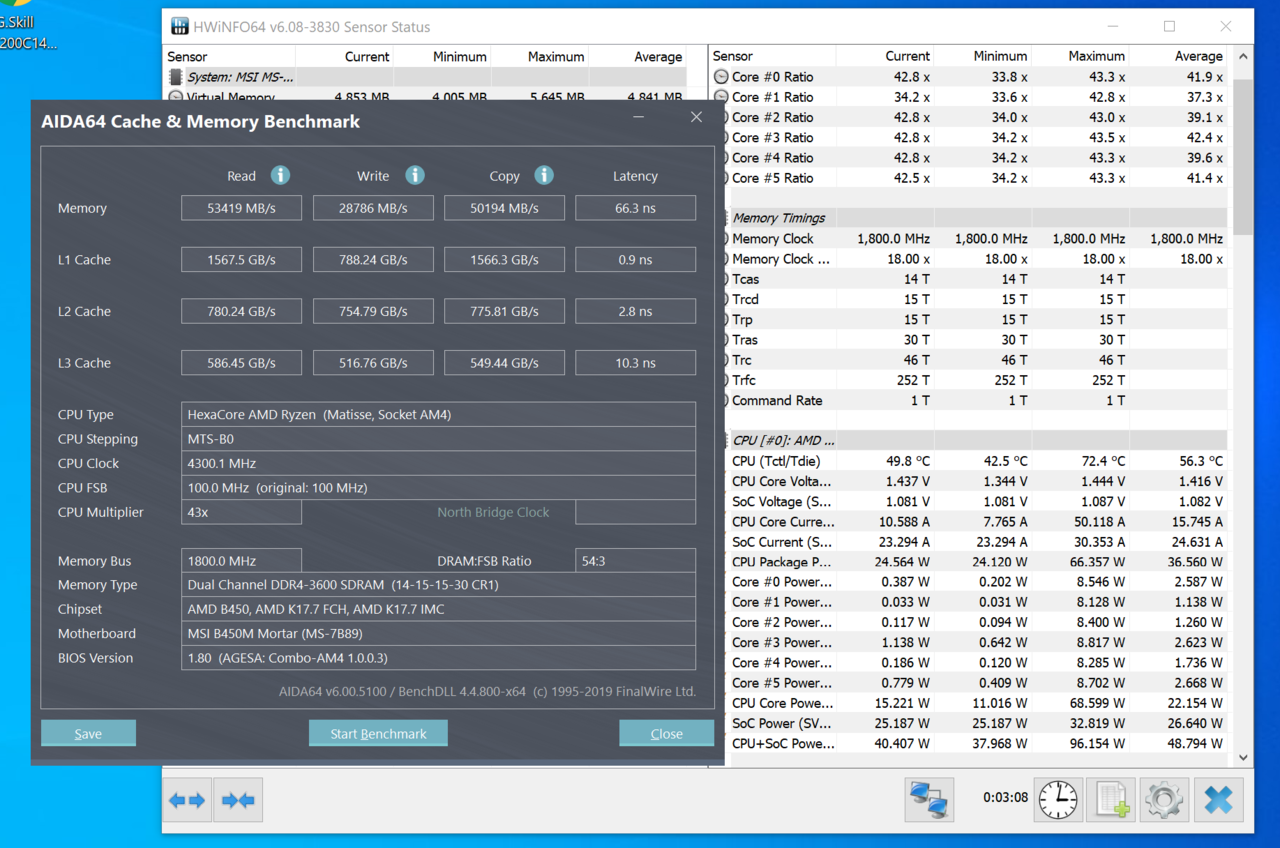Screen dimensions: 1280x848
Task: Open HWiNFO sensor settings gear icon
Action: [1164, 800]
